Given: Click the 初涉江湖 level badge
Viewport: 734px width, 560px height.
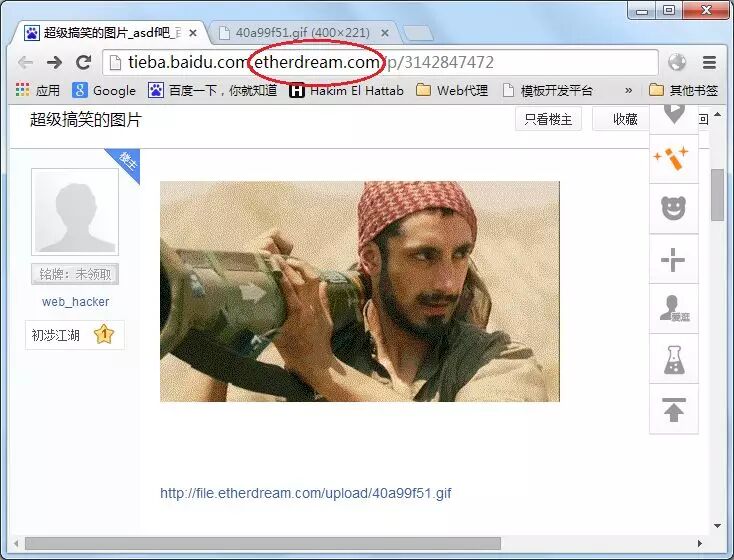Looking at the screenshot, I should [x=75, y=335].
